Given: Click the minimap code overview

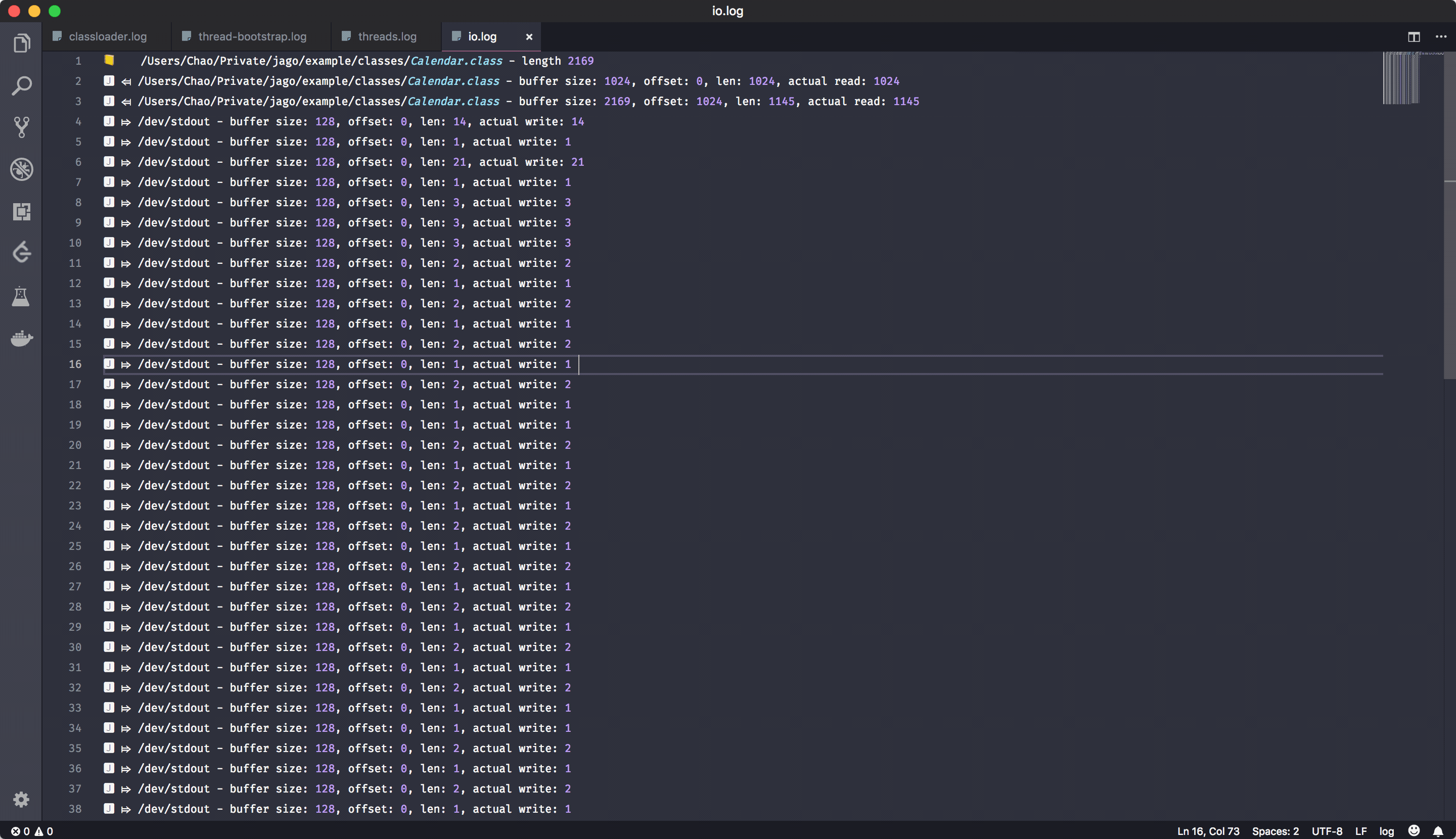Looking at the screenshot, I should [1401, 78].
